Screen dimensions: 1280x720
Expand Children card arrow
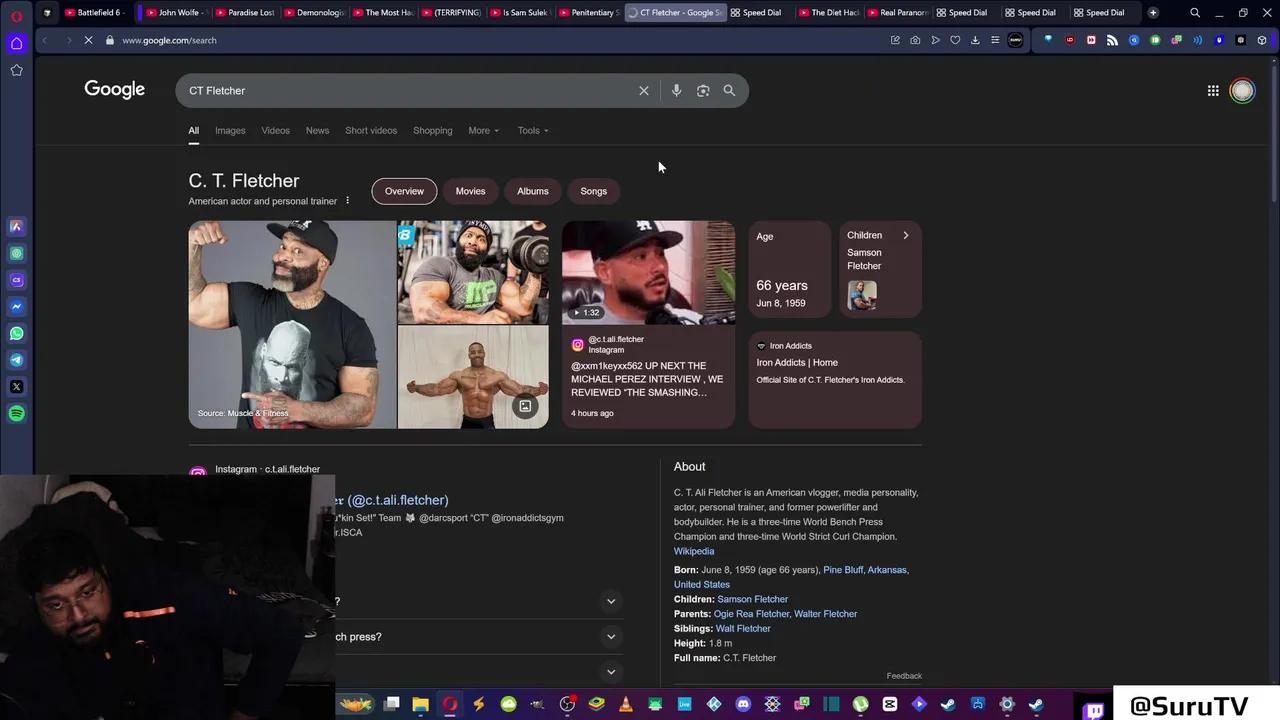click(906, 236)
